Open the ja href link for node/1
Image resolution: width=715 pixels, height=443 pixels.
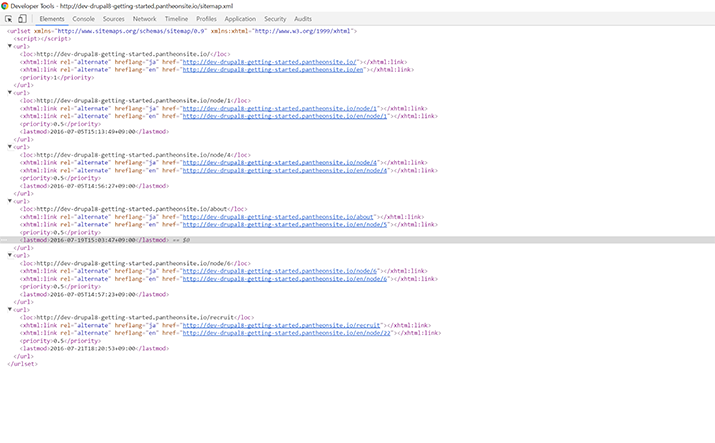280,108
